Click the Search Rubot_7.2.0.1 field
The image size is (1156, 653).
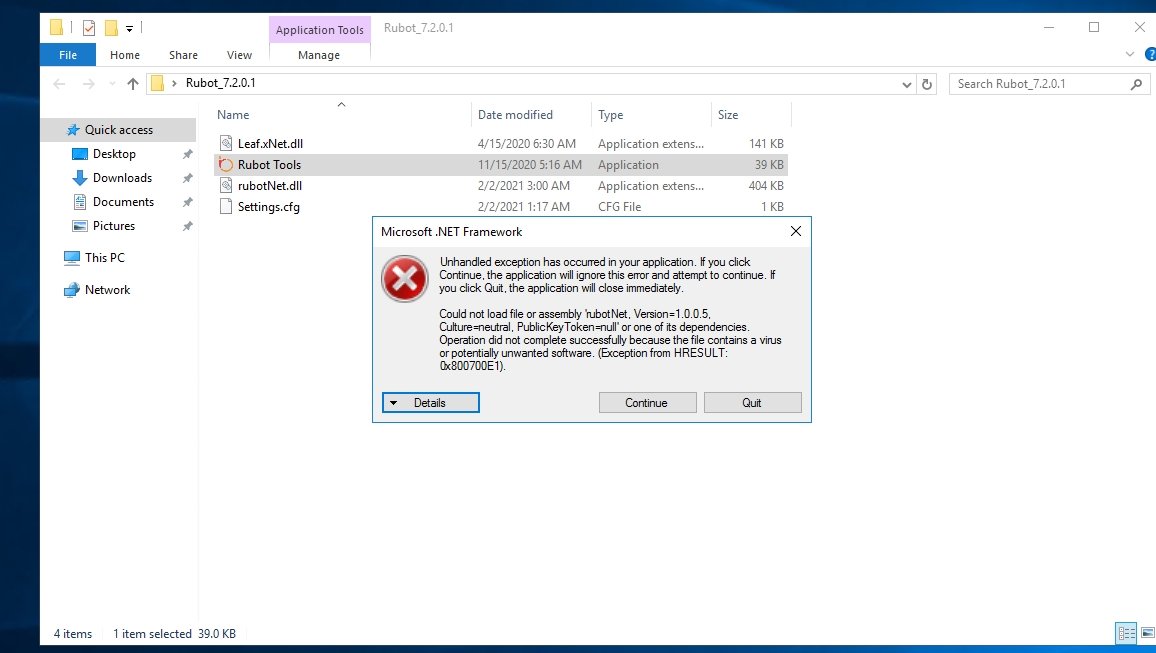point(1040,84)
